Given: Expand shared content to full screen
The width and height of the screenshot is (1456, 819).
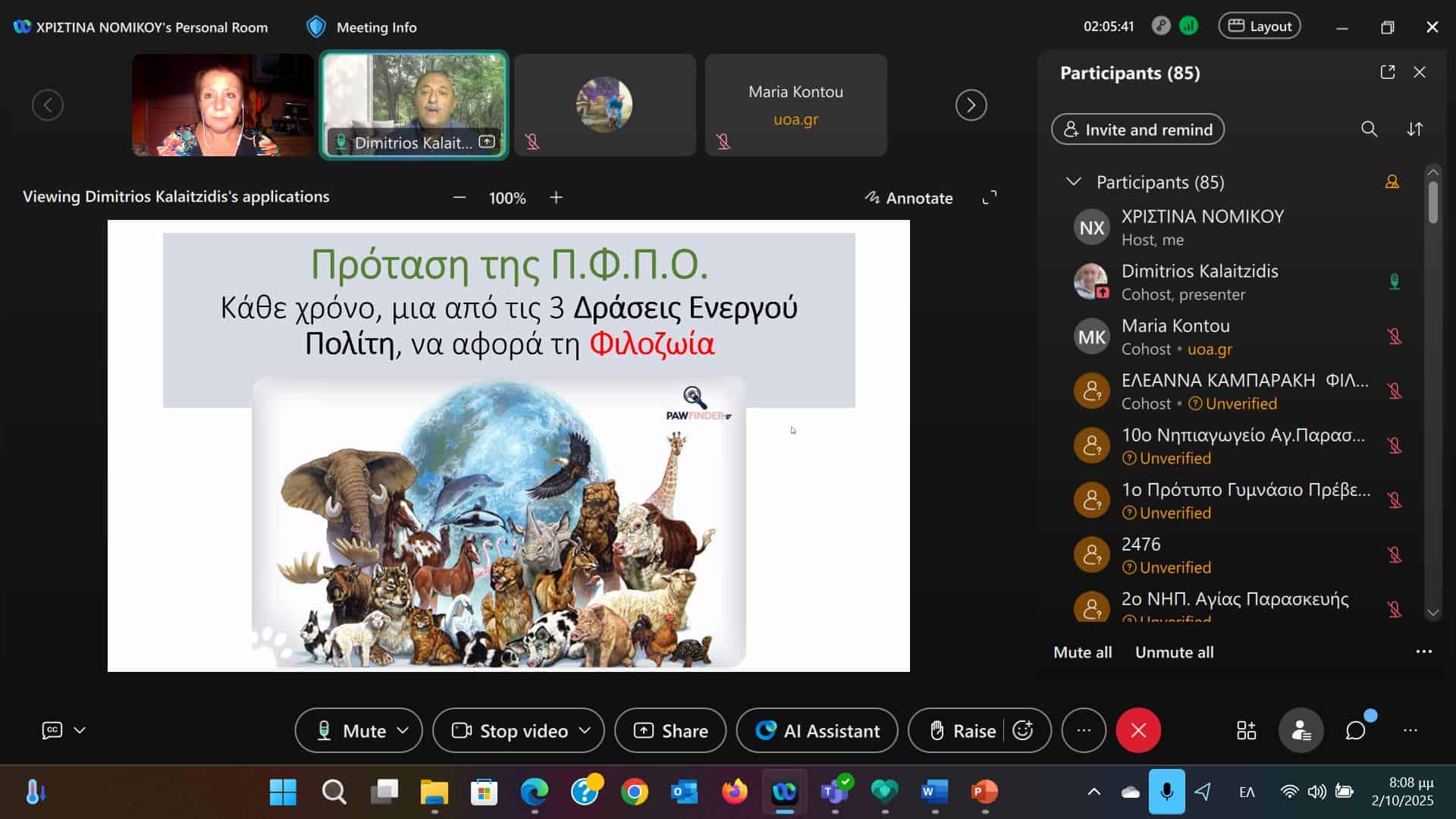Looking at the screenshot, I should point(990,198).
